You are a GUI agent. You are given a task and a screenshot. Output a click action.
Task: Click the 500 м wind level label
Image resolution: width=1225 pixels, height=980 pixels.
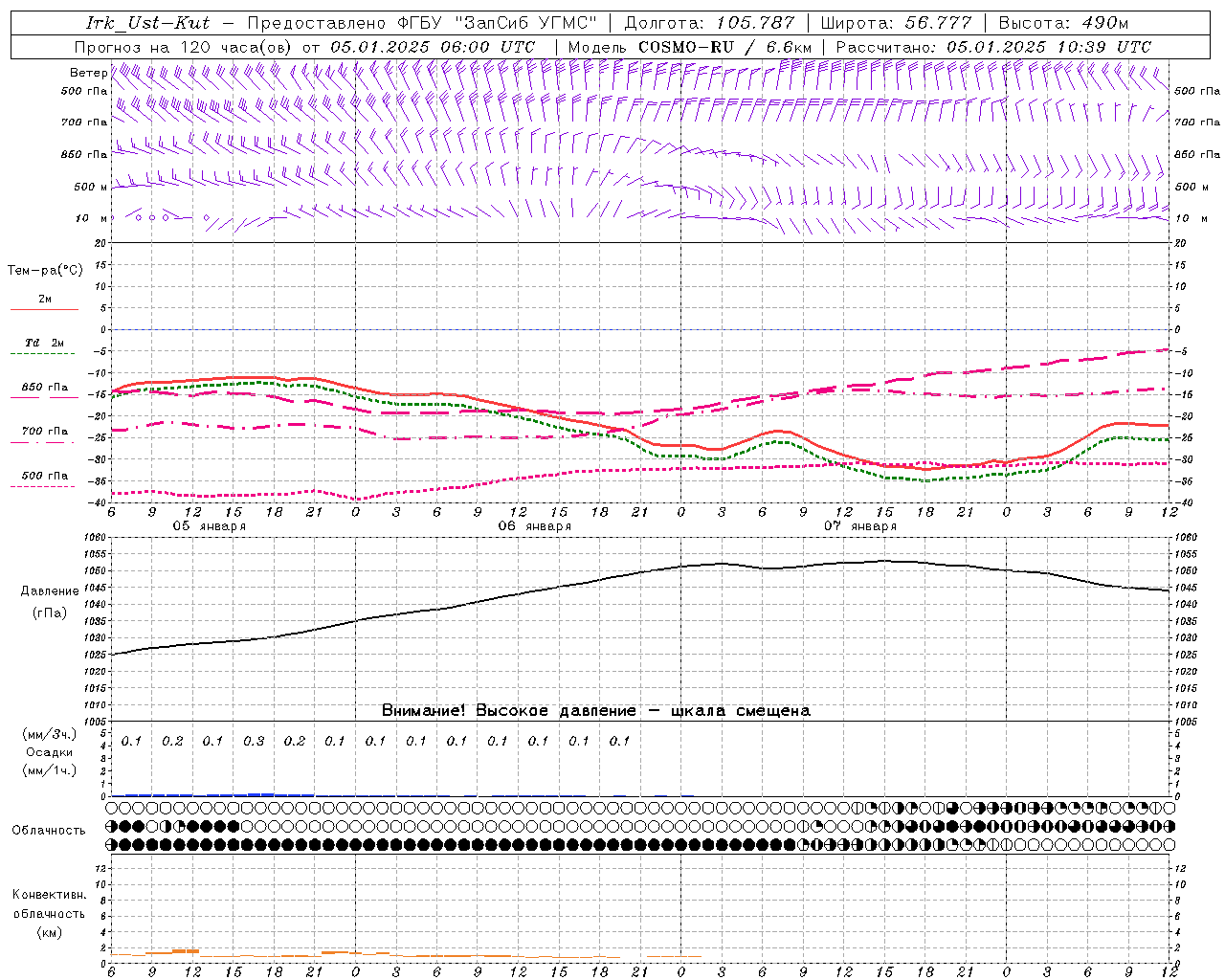click(91, 187)
